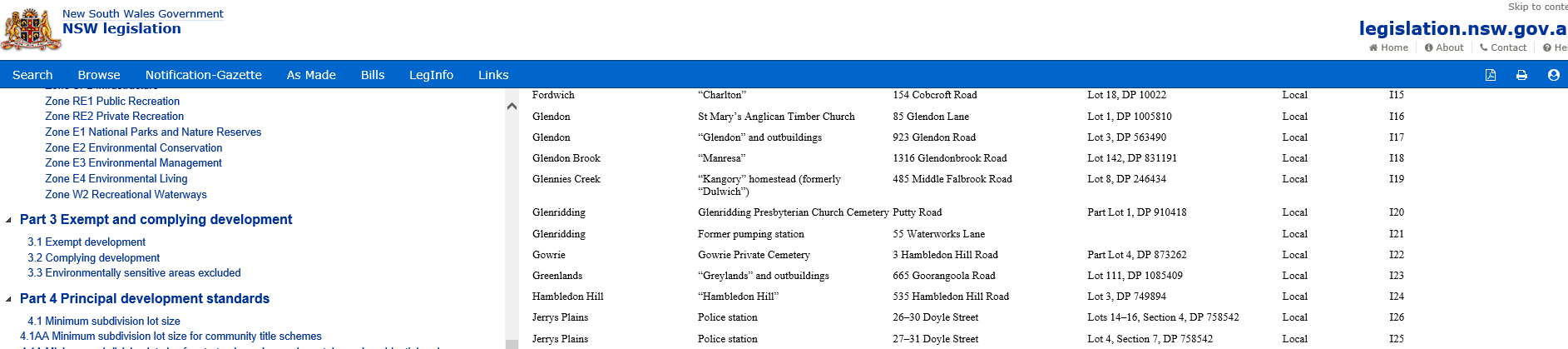Open 4.1AA community title schemes section
This screenshot has width=1568, height=349.
pos(171,337)
